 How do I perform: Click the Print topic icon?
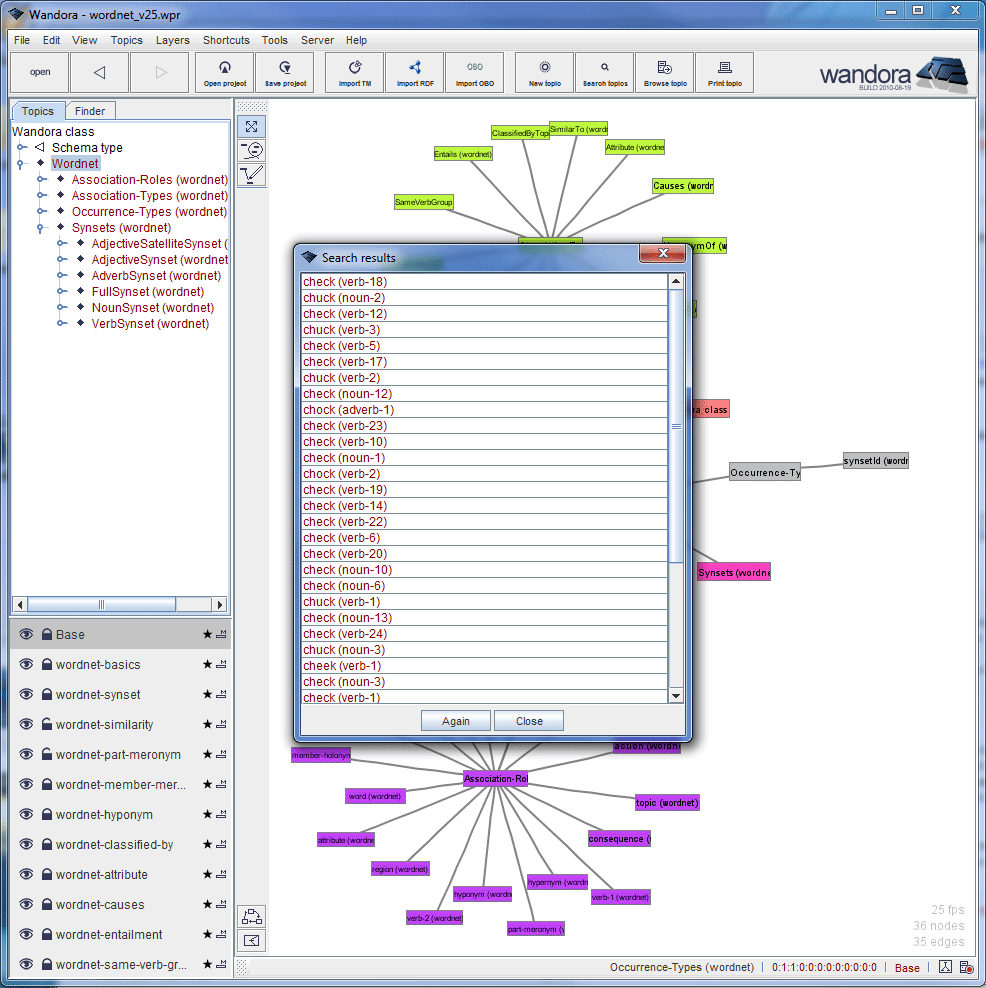tap(724, 72)
